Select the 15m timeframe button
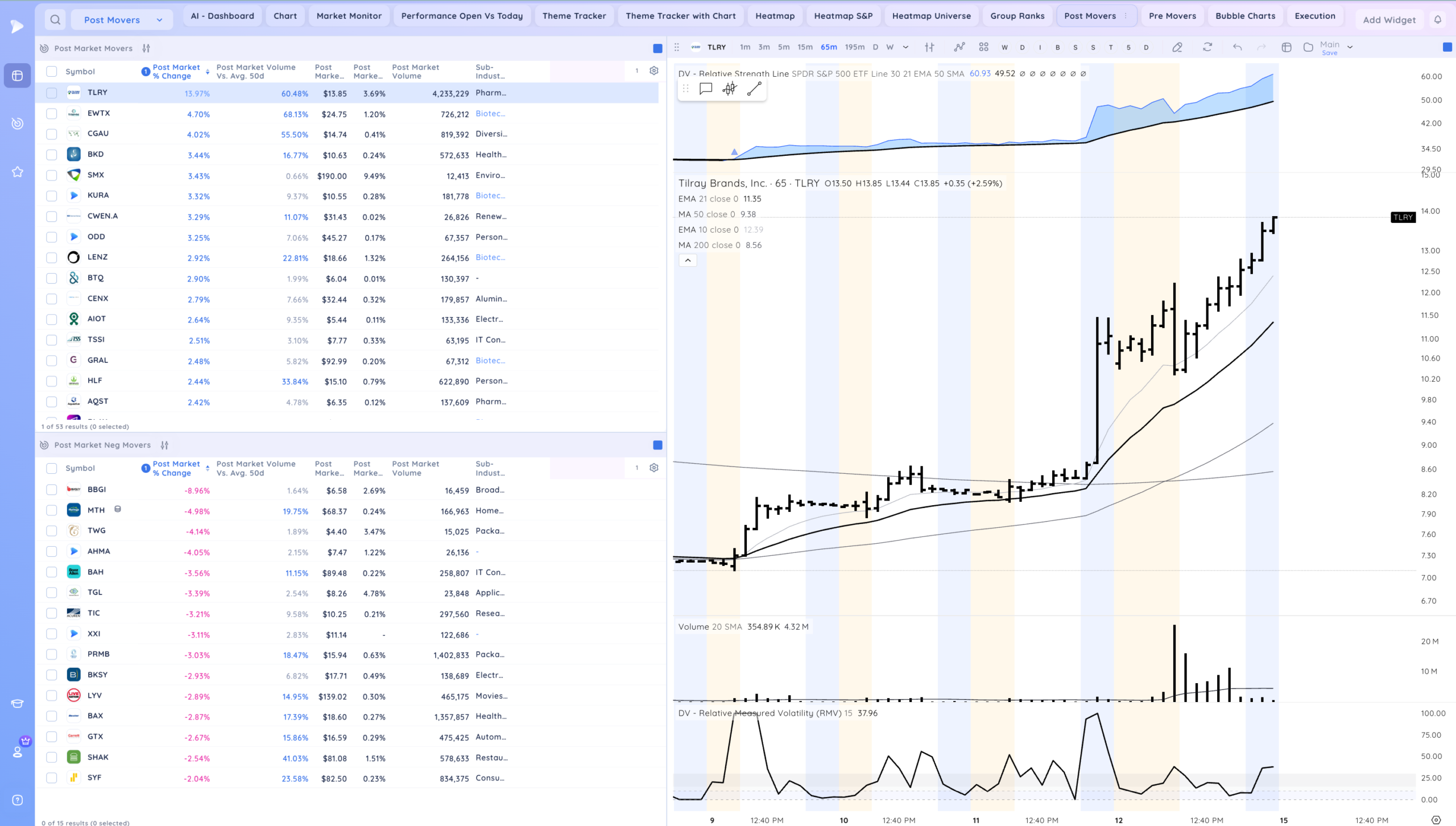1456x826 pixels. pyautogui.click(x=805, y=47)
